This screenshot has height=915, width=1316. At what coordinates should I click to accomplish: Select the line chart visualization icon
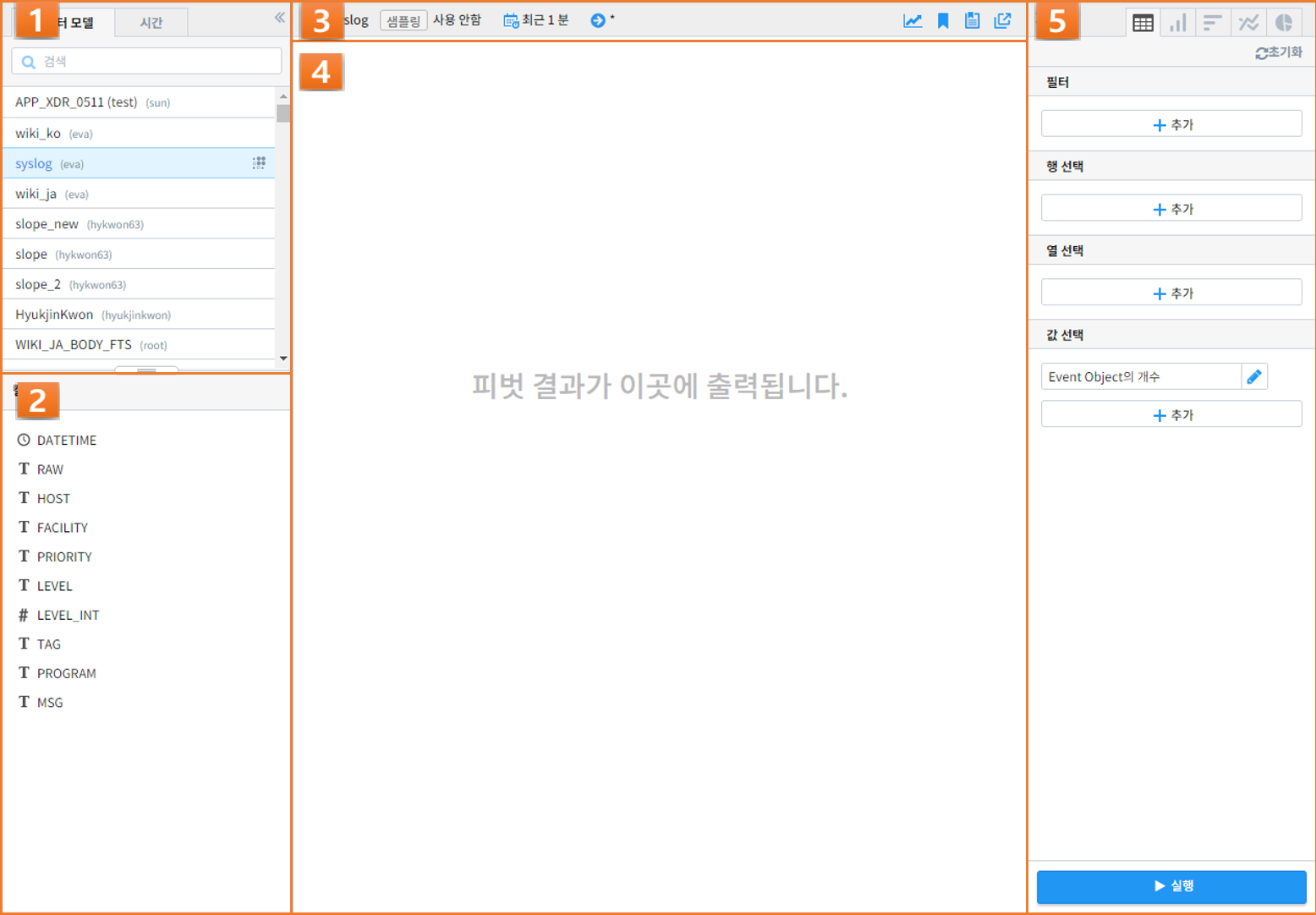pyautogui.click(x=1248, y=23)
